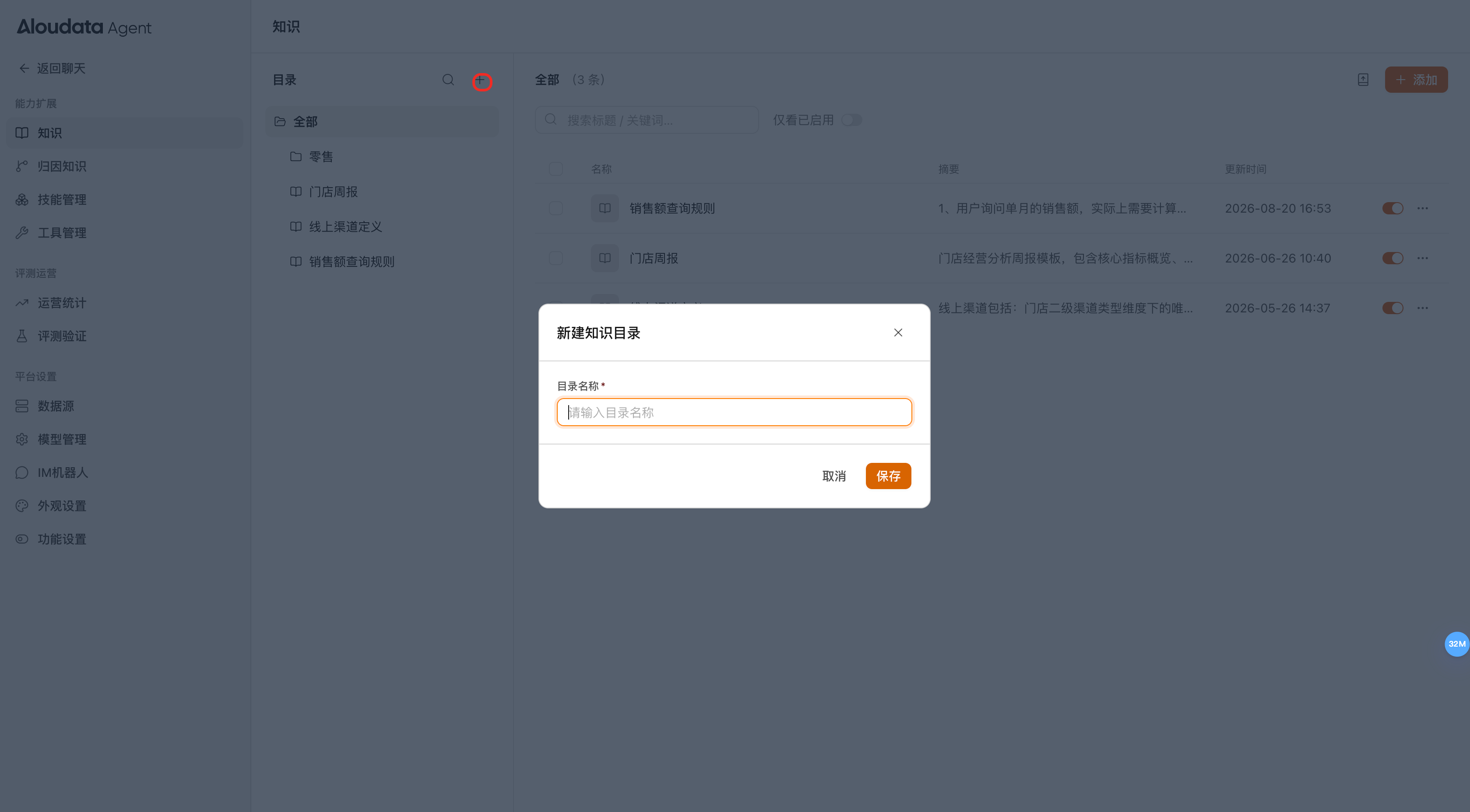Viewport: 1470px width, 812px height.
Task: Click the search magnifier in 搜索标题 box
Action: 550,119
